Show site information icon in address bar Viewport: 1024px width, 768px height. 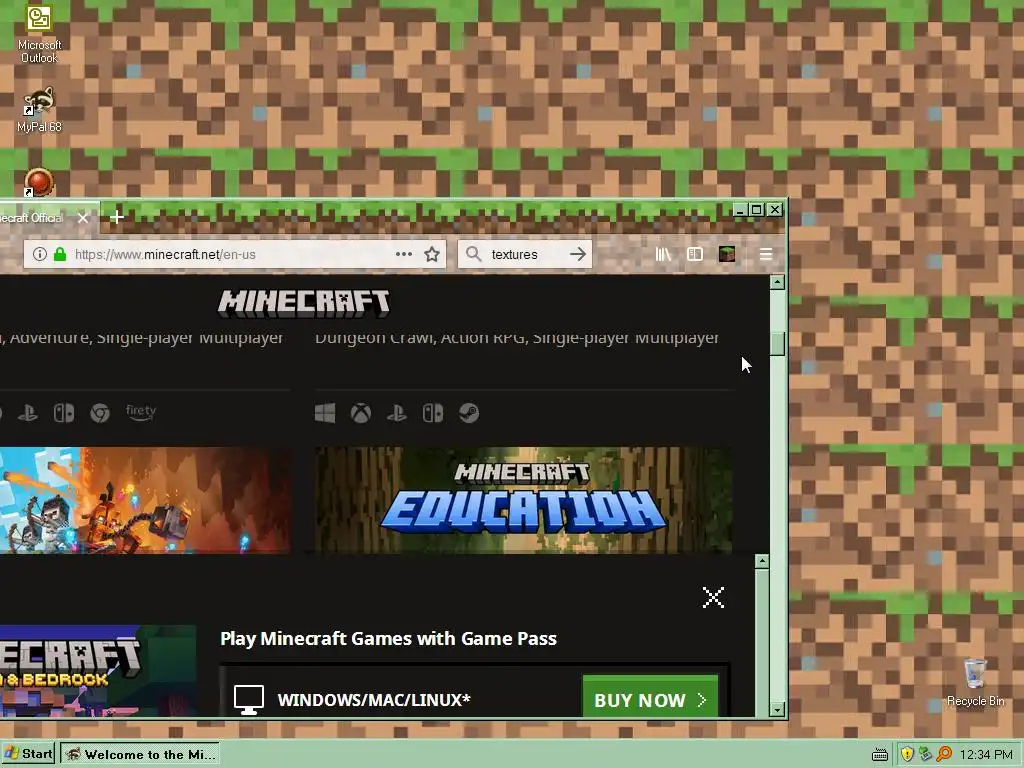coord(40,254)
